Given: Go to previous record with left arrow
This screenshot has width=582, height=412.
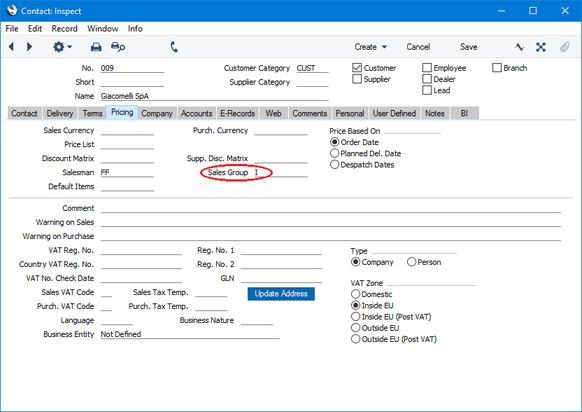Looking at the screenshot, I should (11, 47).
